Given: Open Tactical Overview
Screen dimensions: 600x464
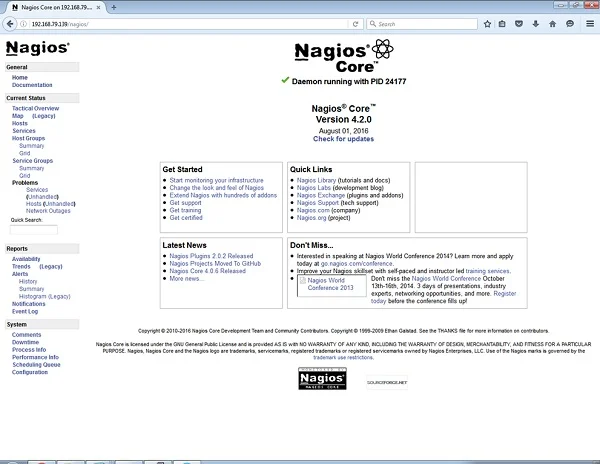Looking at the screenshot, I should click(x=35, y=108).
